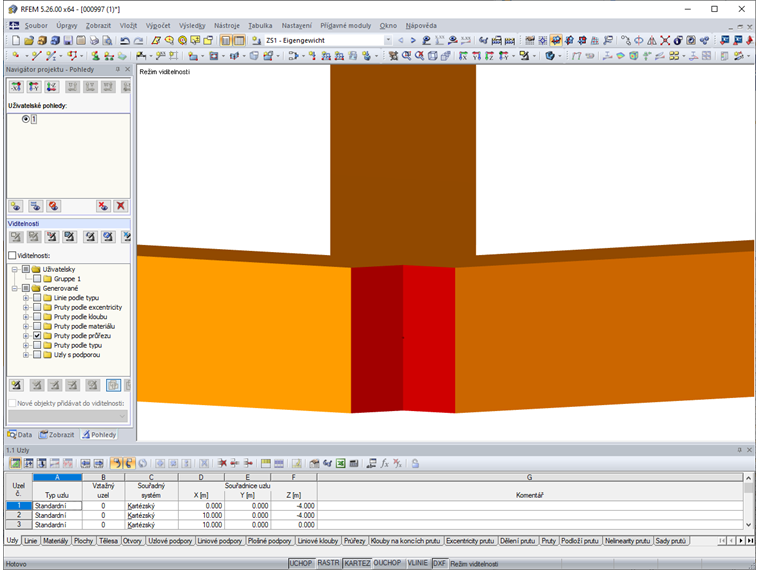Check Pruty podle excentricity checkbox
This screenshot has width=760, height=570.
37,307
